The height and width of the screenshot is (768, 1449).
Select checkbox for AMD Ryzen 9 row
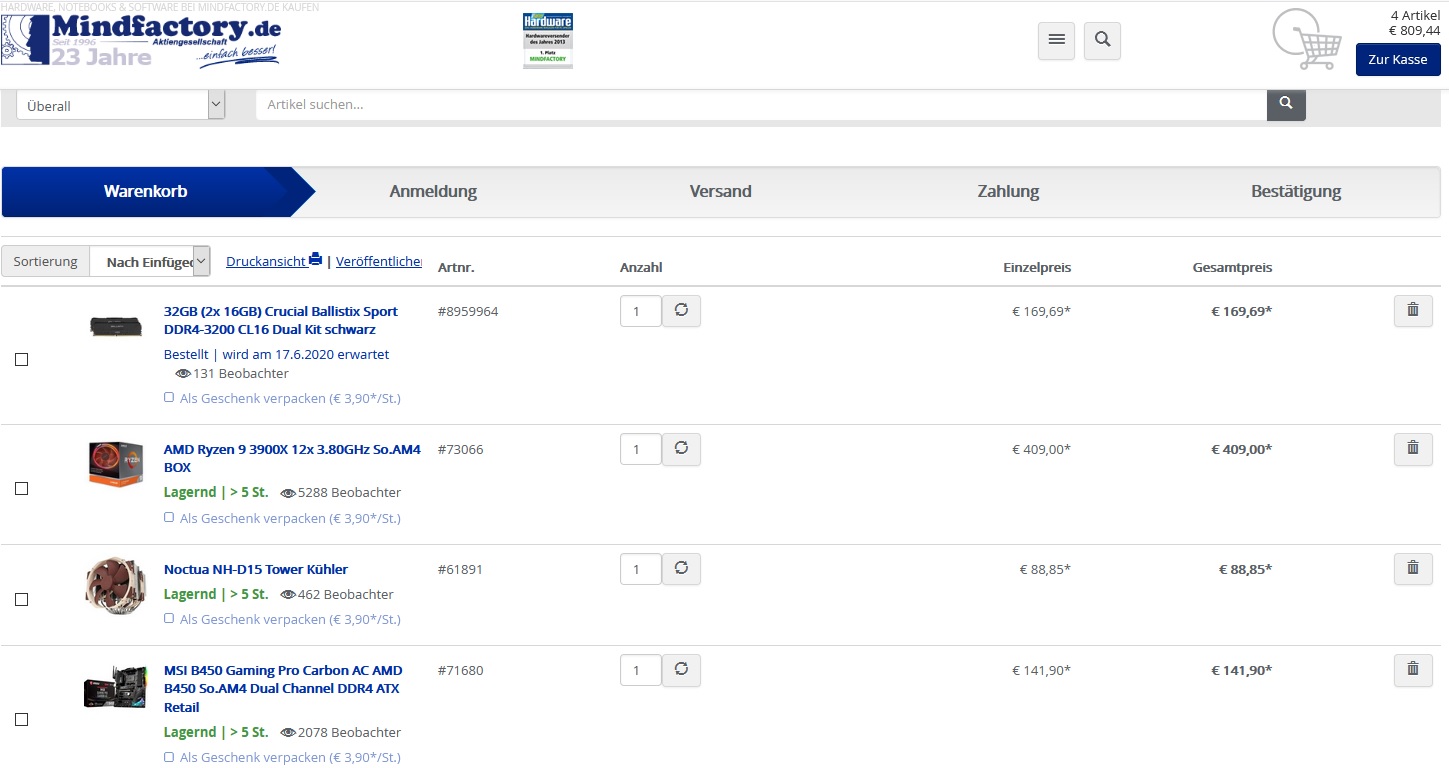point(21,489)
